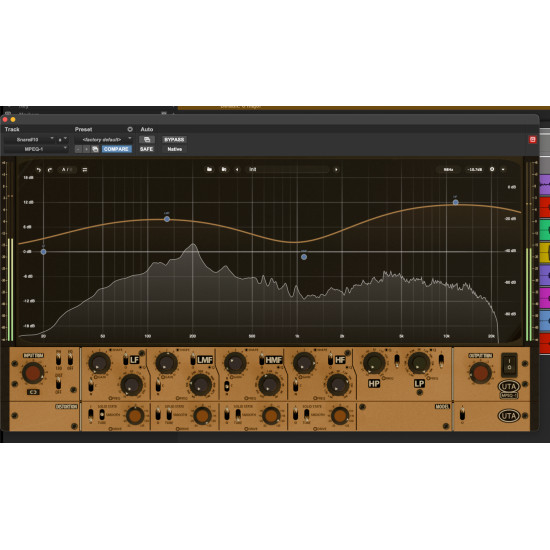550x550 pixels.
Task: Click the UTA MPEQ-1 logo badge
Action: click(509, 390)
